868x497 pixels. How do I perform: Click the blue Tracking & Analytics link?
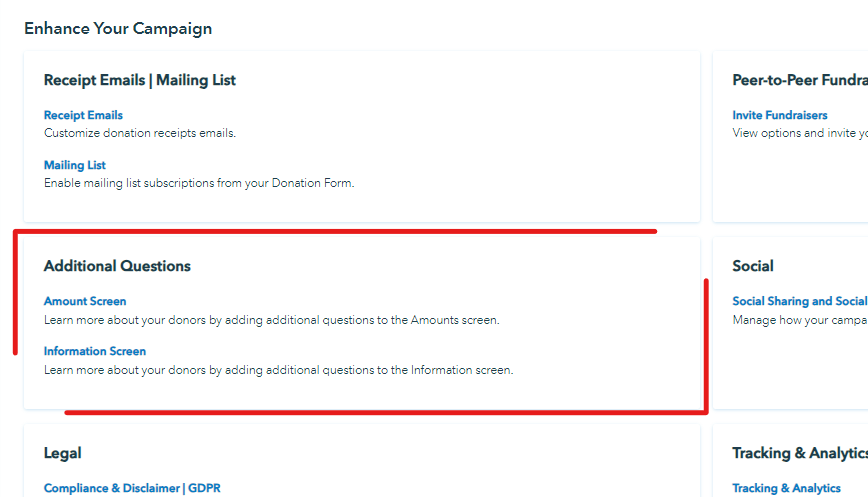pos(786,488)
